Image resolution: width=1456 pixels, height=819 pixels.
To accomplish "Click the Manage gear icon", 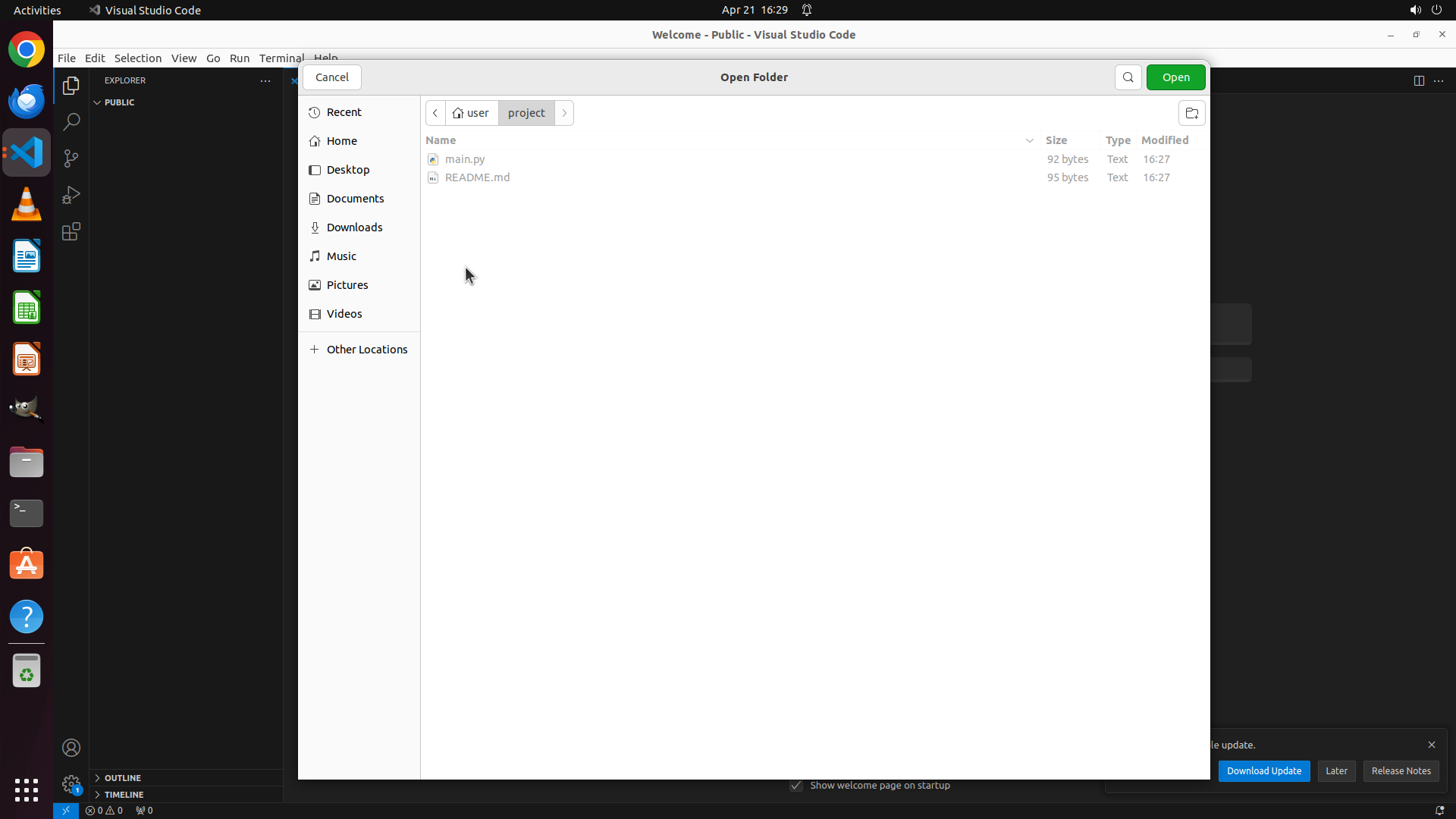I will tap(71, 784).
